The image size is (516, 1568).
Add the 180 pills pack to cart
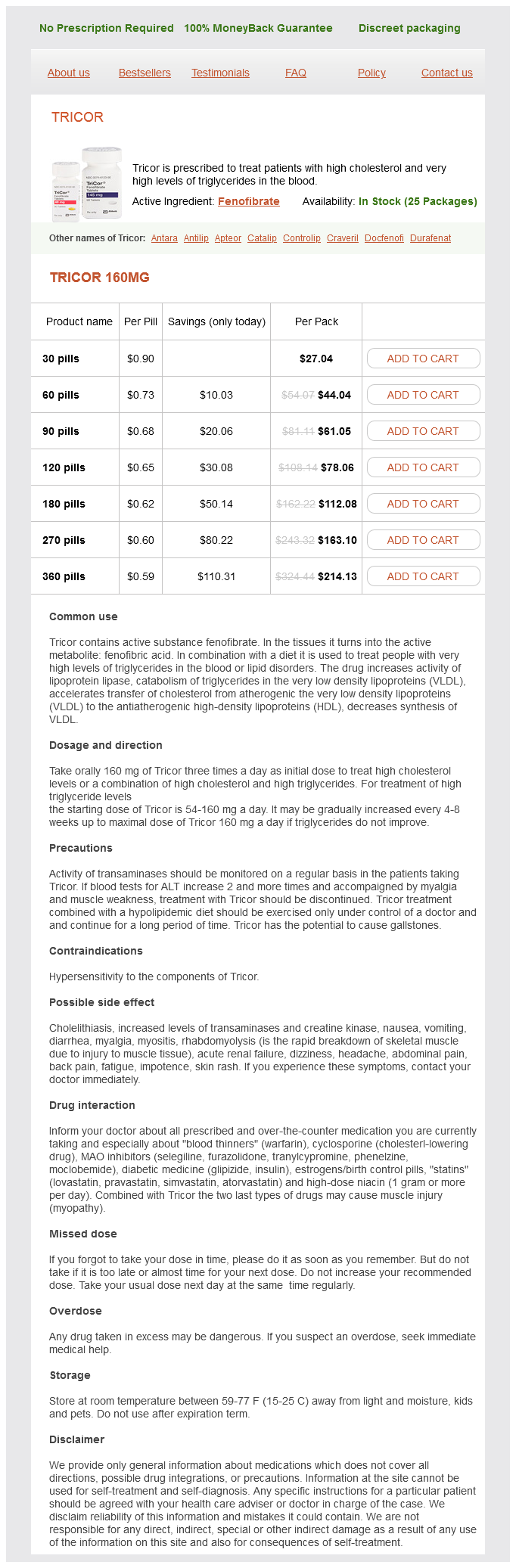[423, 504]
